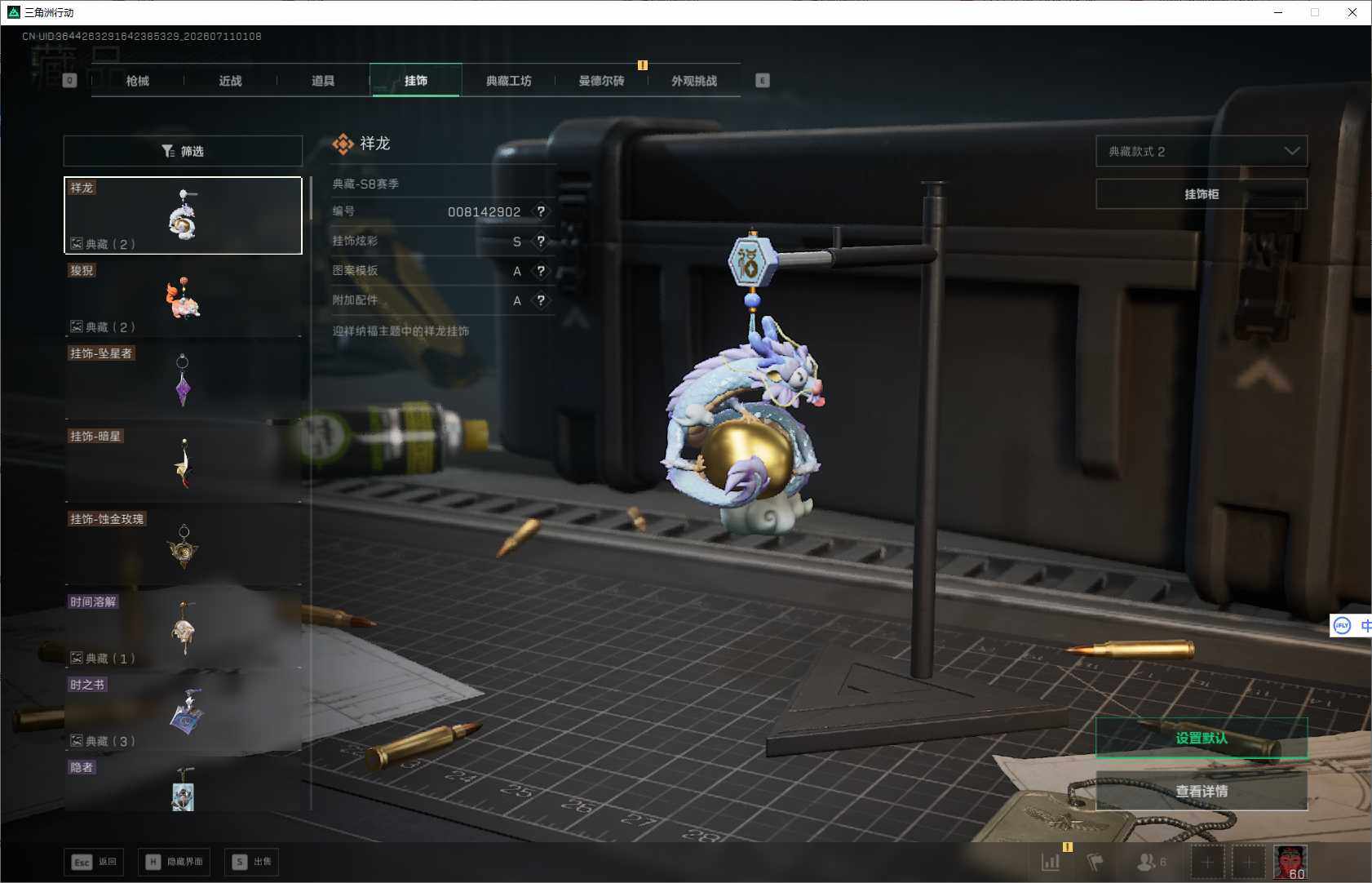
Task: Click the player avatar portrait
Action: [1290, 862]
